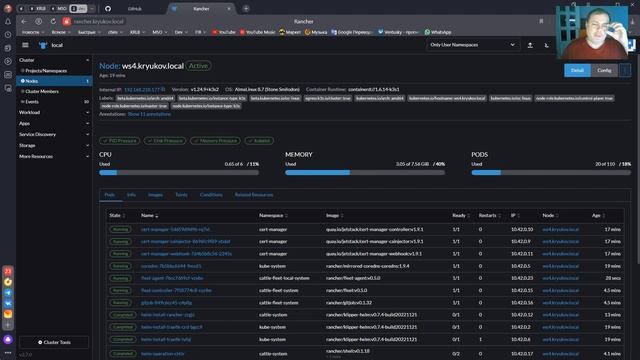Click the page vertical scrollbar
640x360 pixels.
(638, 158)
